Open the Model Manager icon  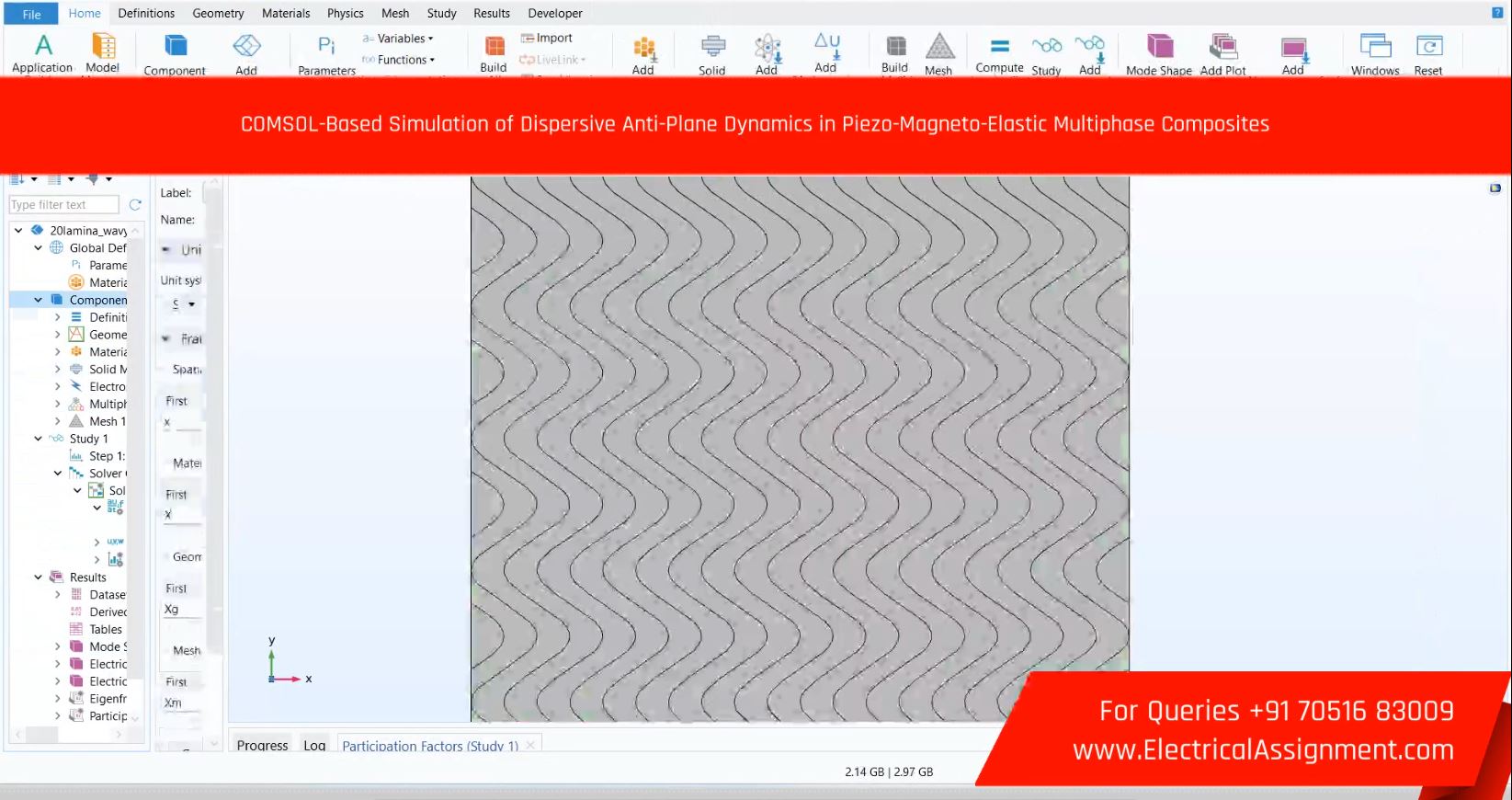pos(103,46)
